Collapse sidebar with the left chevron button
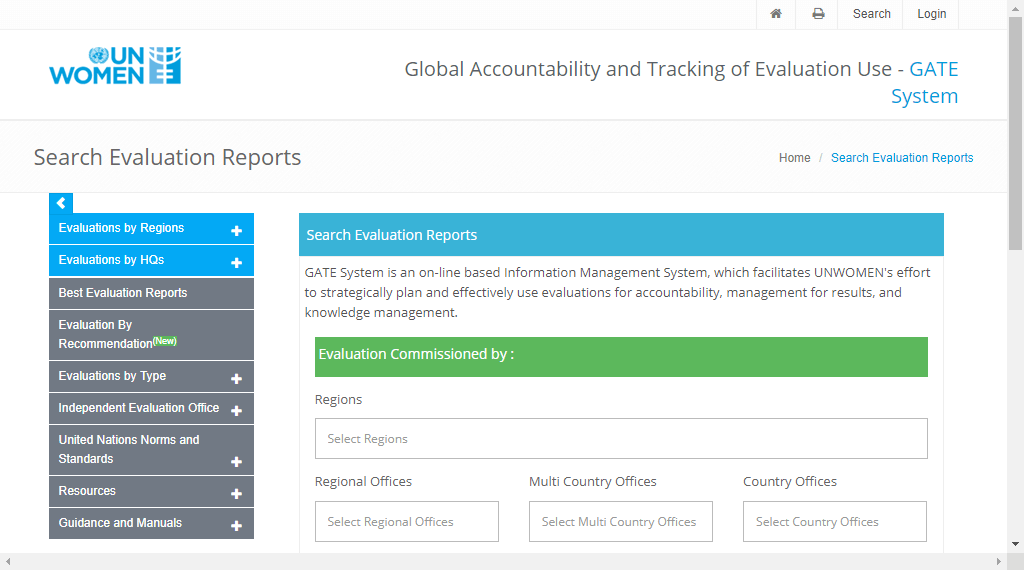 coord(61,203)
